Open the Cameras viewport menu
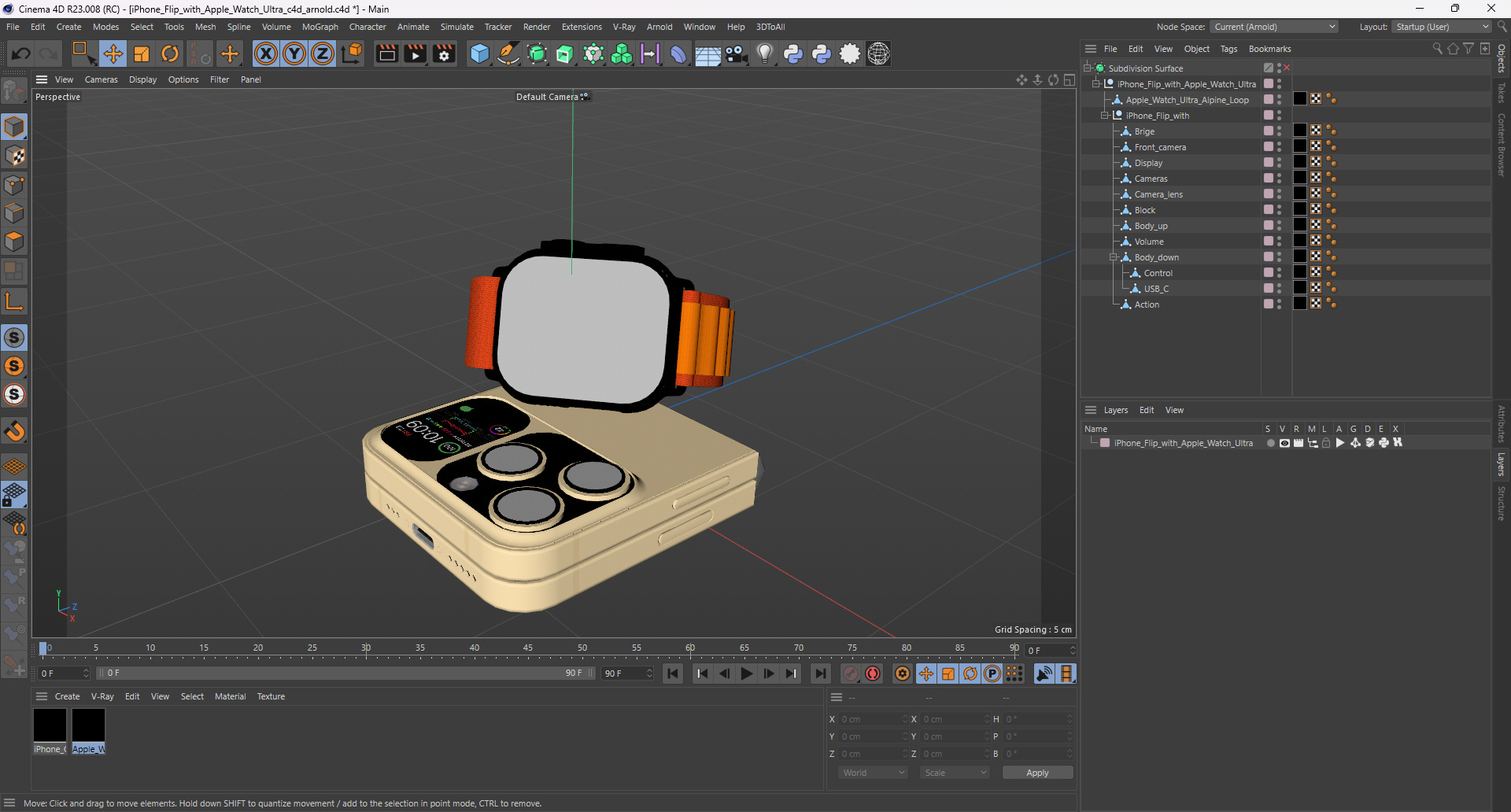 point(101,79)
